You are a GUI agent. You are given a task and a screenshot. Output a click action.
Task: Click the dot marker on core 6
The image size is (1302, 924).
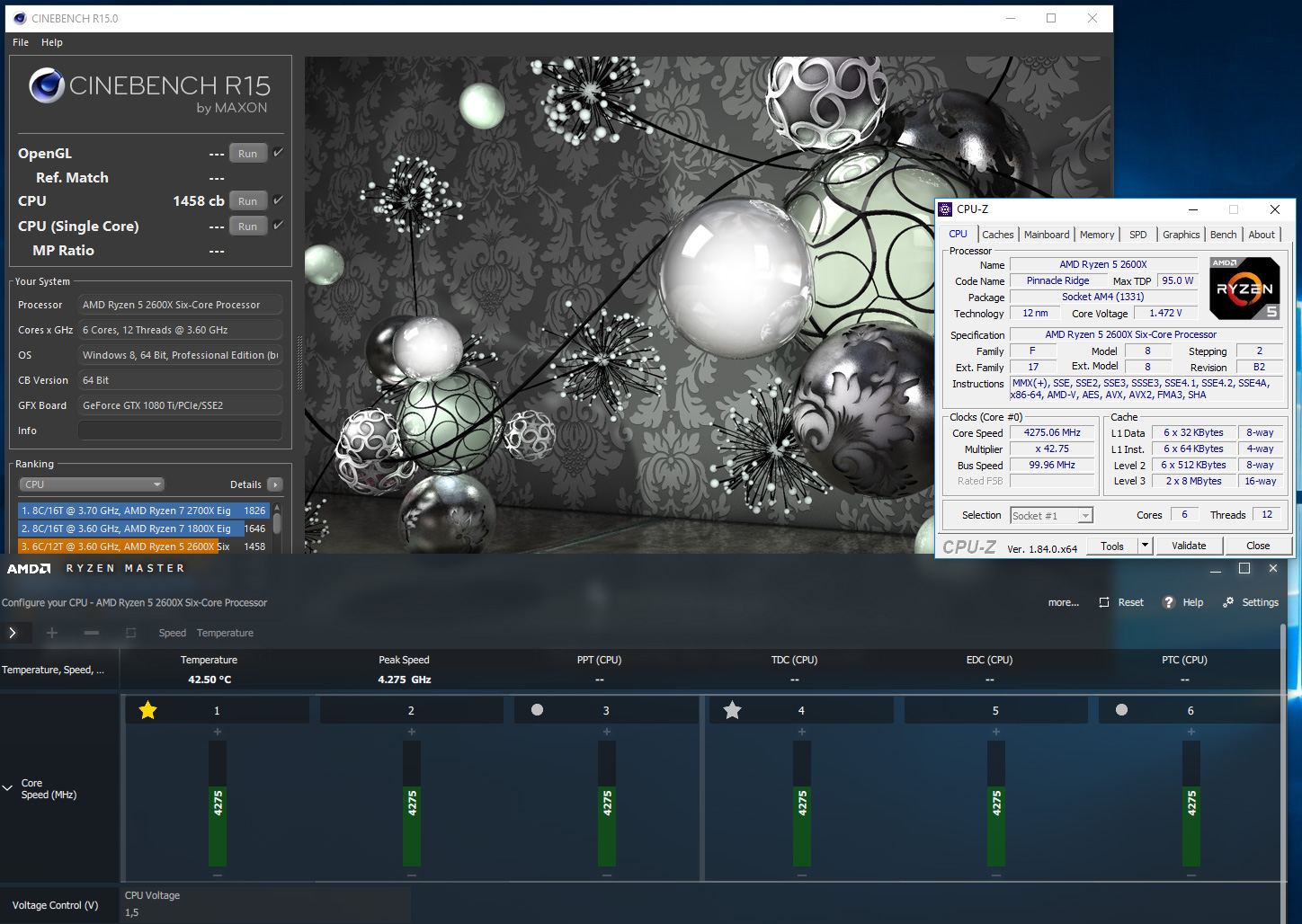[x=1121, y=709]
